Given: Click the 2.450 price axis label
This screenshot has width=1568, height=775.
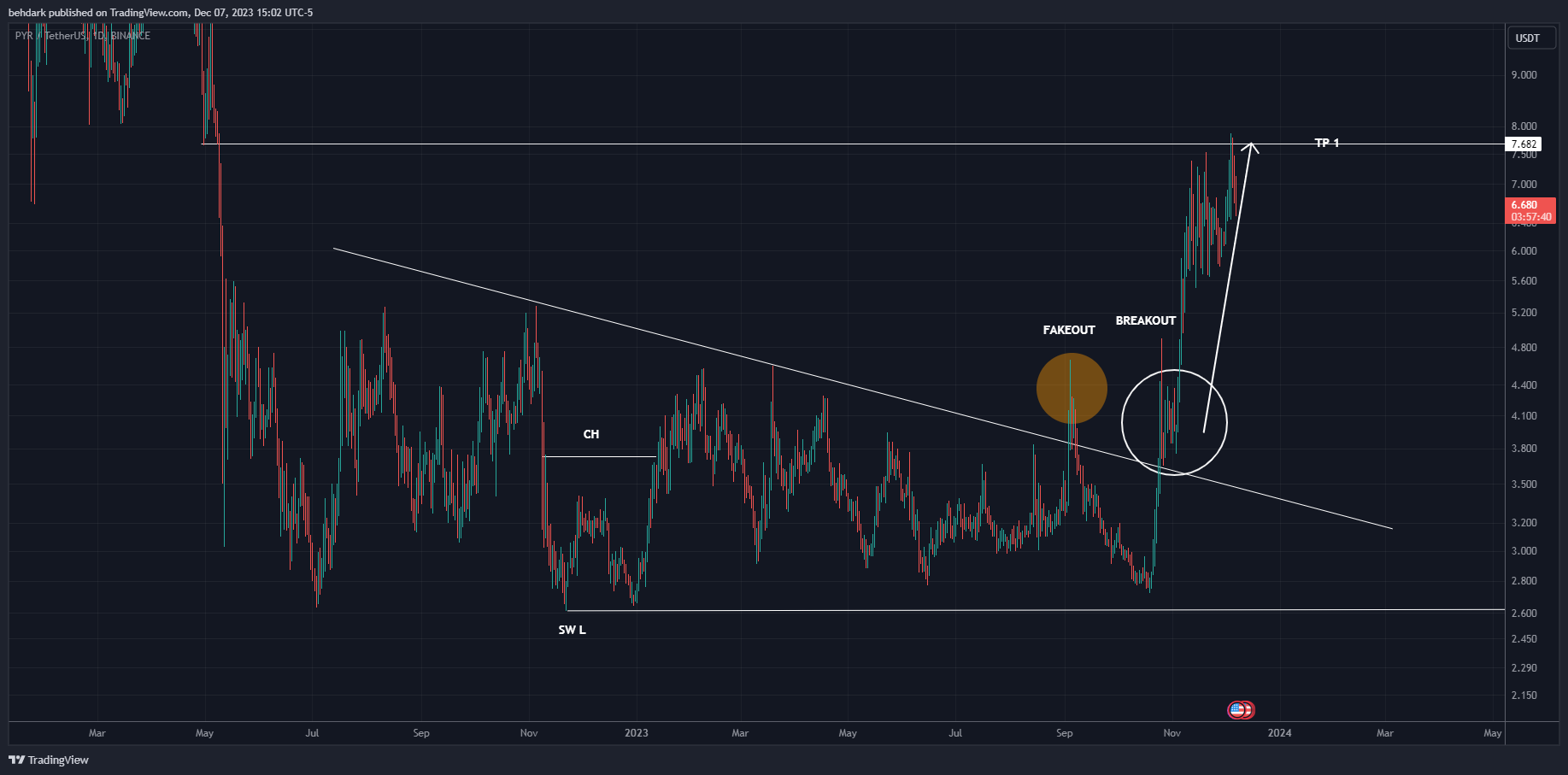Looking at the screenshot, I should pyautogui.click(x=1524, y=639).
